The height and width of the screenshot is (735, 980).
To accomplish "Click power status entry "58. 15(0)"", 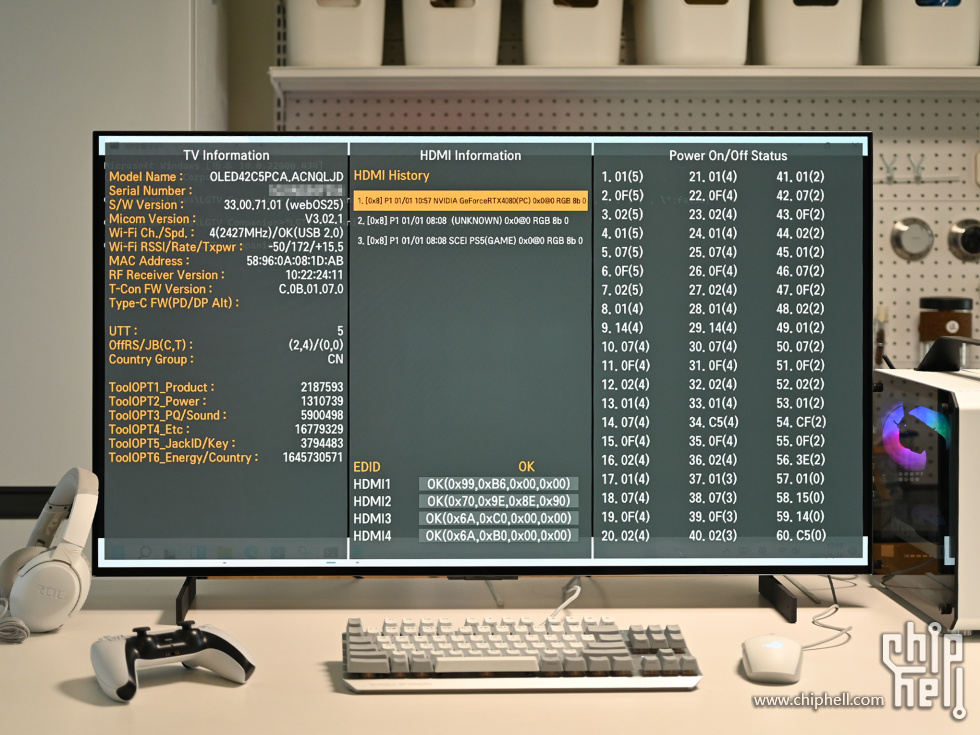I will (800, 498).
